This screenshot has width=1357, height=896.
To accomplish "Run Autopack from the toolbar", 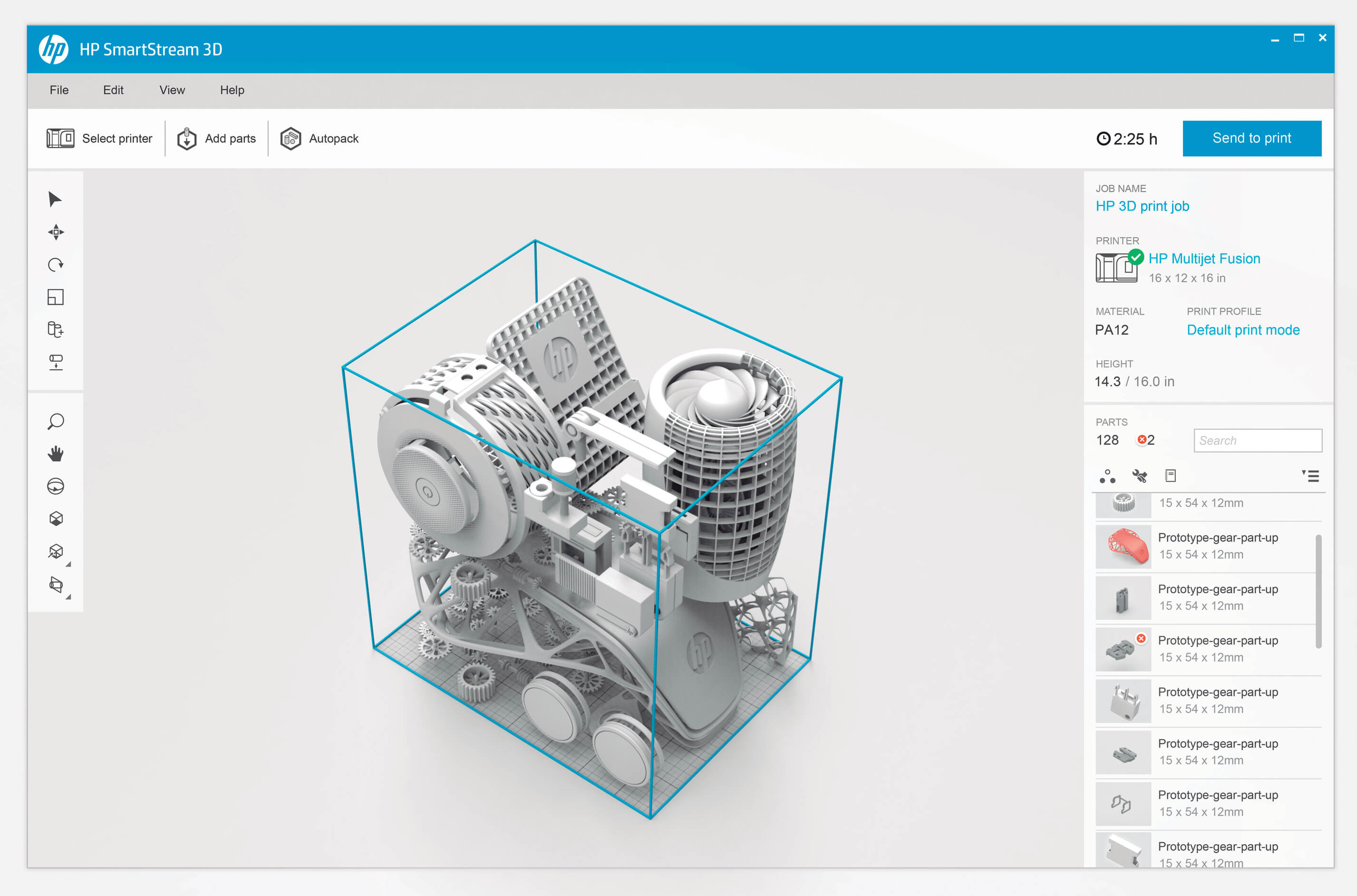I will (319, 138).
